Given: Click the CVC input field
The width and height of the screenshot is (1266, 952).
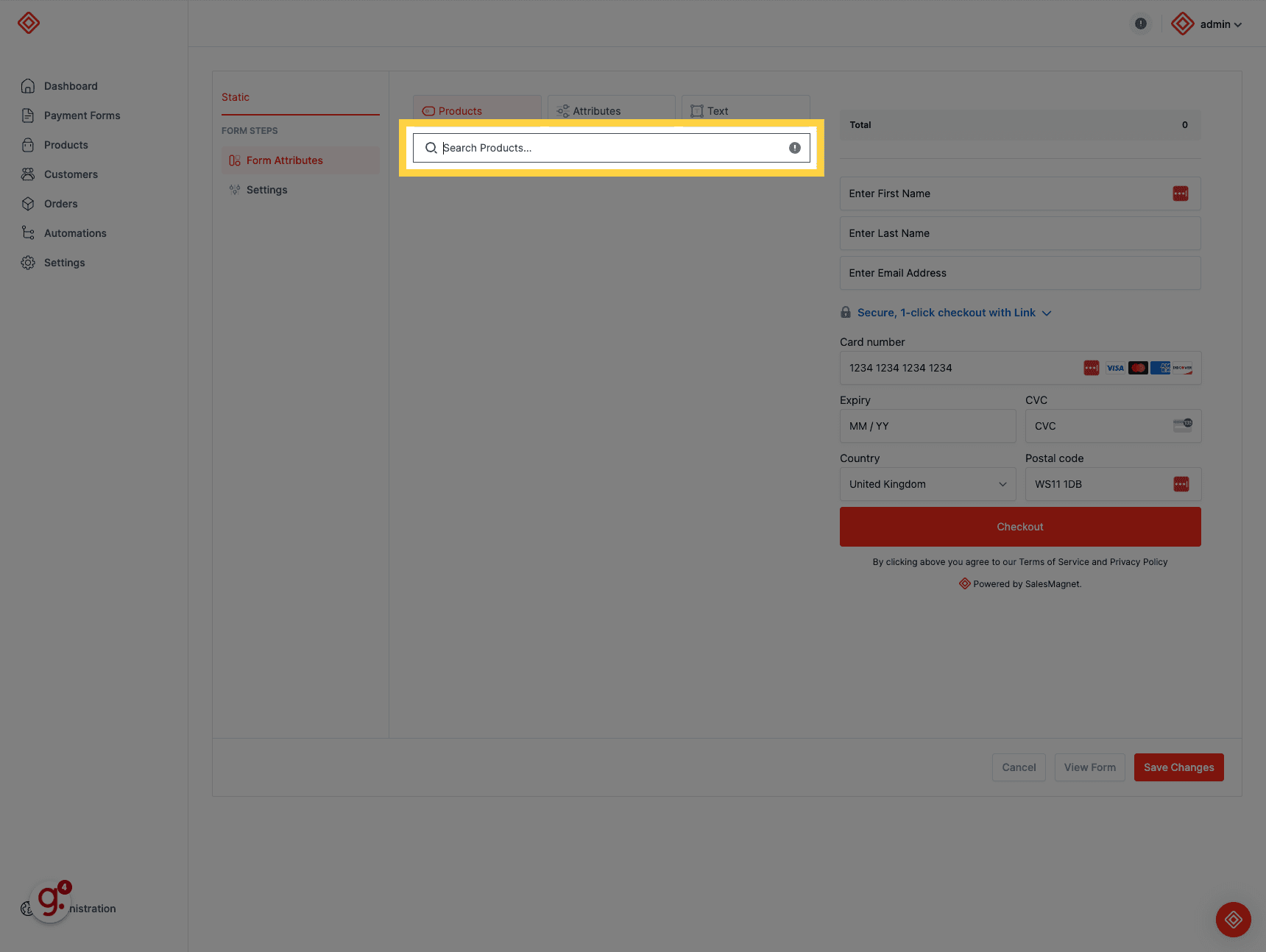Looking at the screenshot, I should point(1114,426).
